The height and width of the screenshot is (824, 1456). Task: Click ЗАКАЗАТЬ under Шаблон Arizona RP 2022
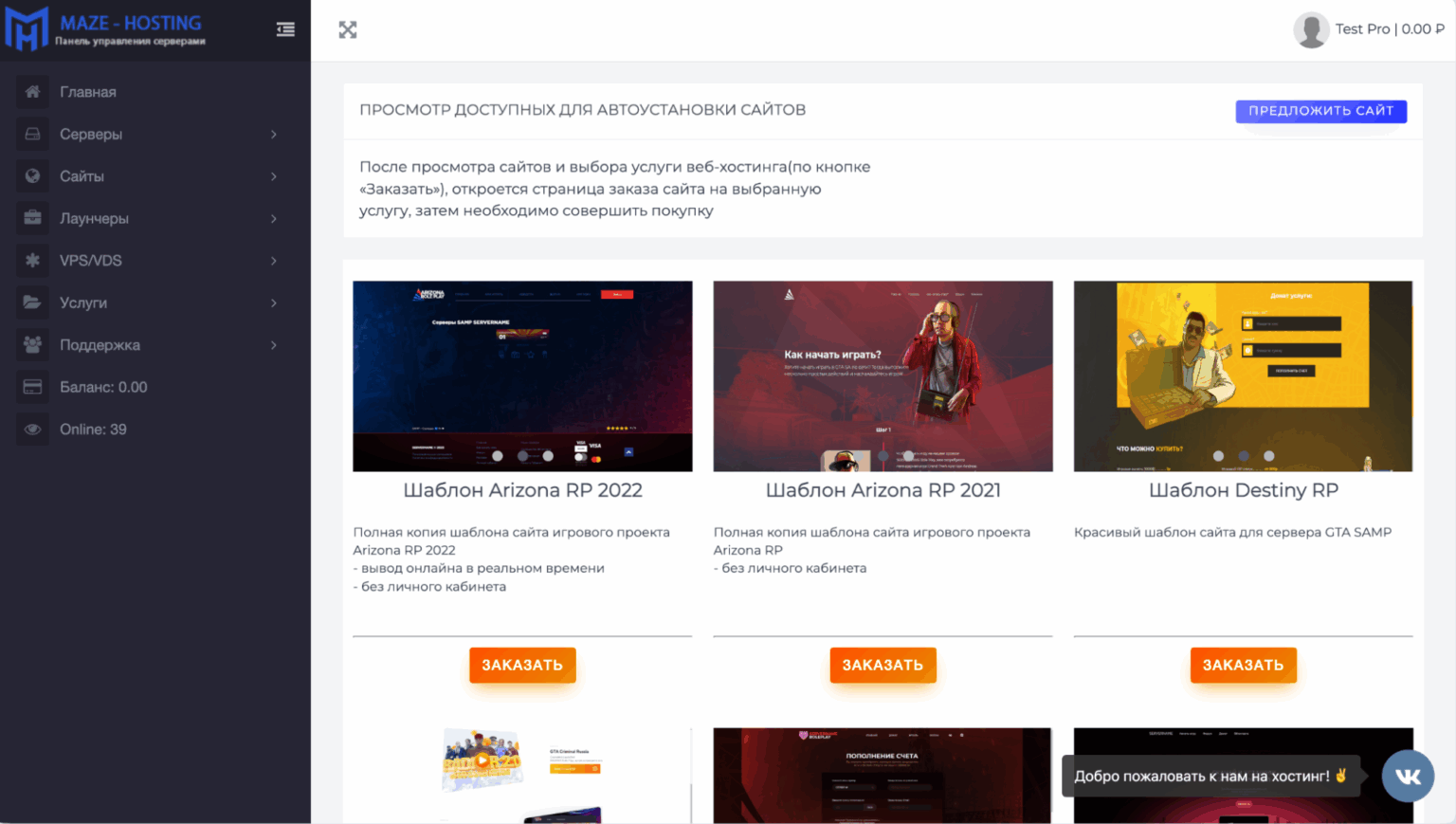tap(522, 665)
